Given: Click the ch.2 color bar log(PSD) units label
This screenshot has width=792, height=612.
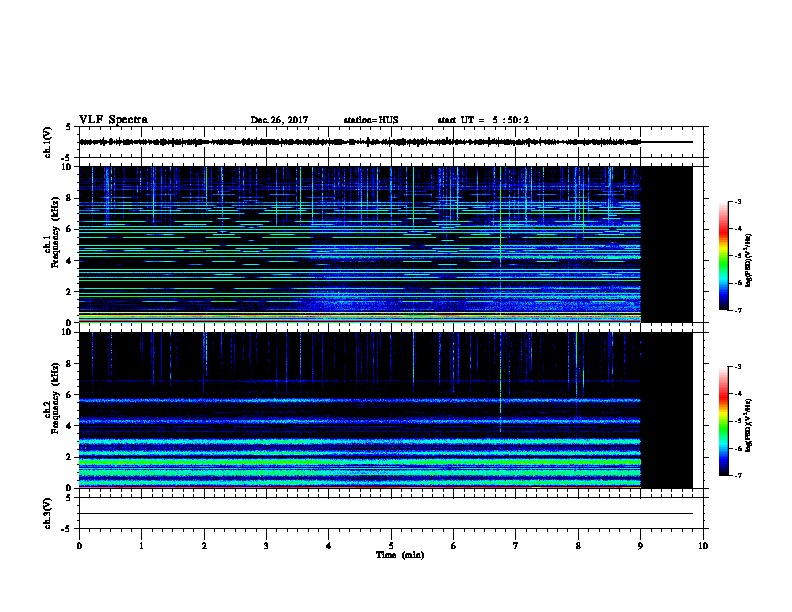Looking at the screenshot, I should coord(749,426).
